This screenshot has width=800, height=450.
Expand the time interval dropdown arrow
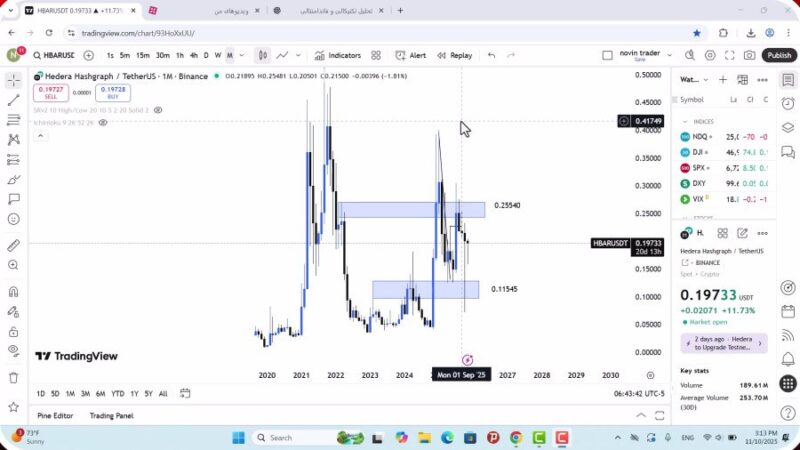coord(241,55)
